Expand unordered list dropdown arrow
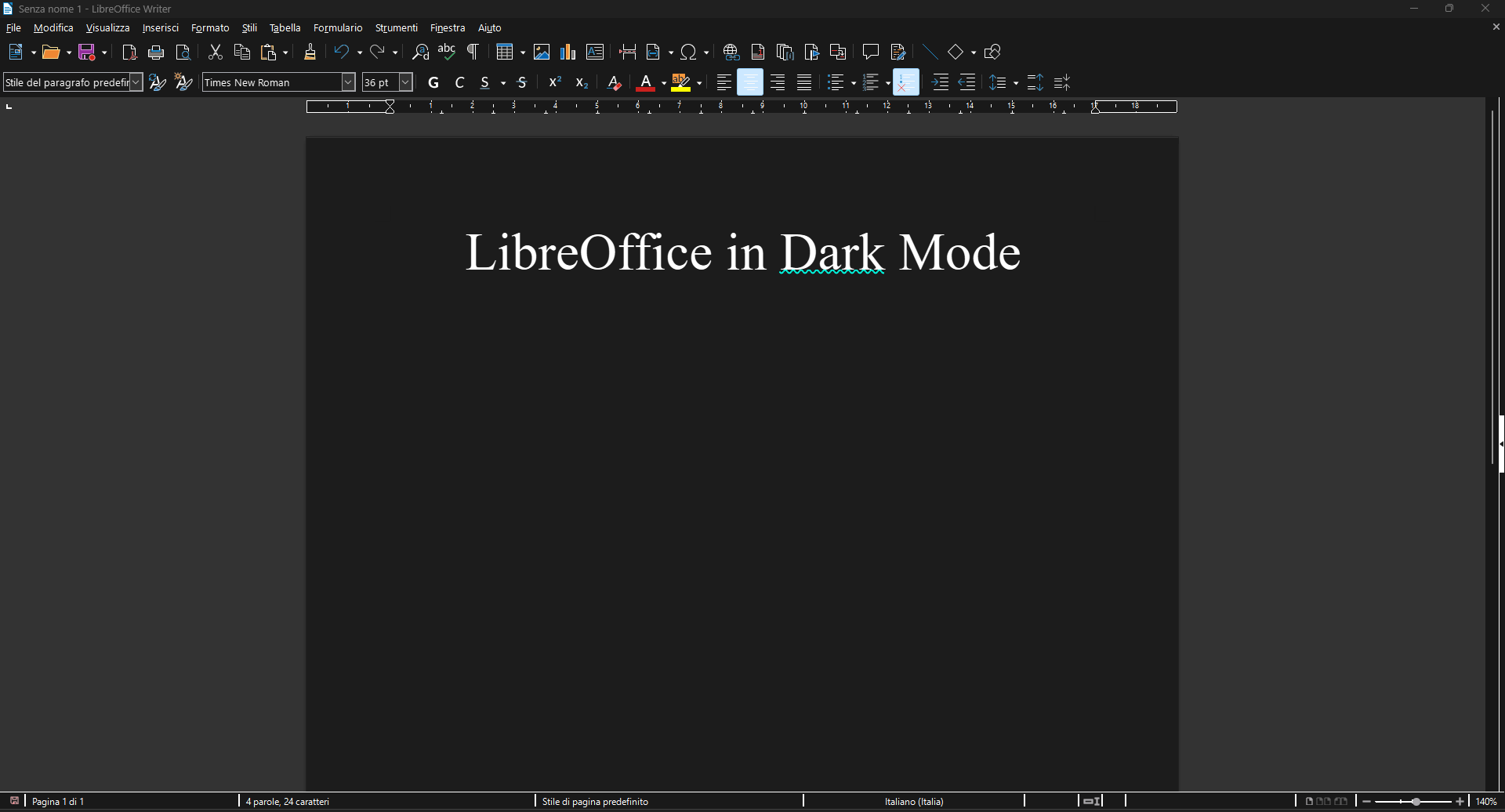The height and width of the screenshot is (812, 1505). coord(854,83)
